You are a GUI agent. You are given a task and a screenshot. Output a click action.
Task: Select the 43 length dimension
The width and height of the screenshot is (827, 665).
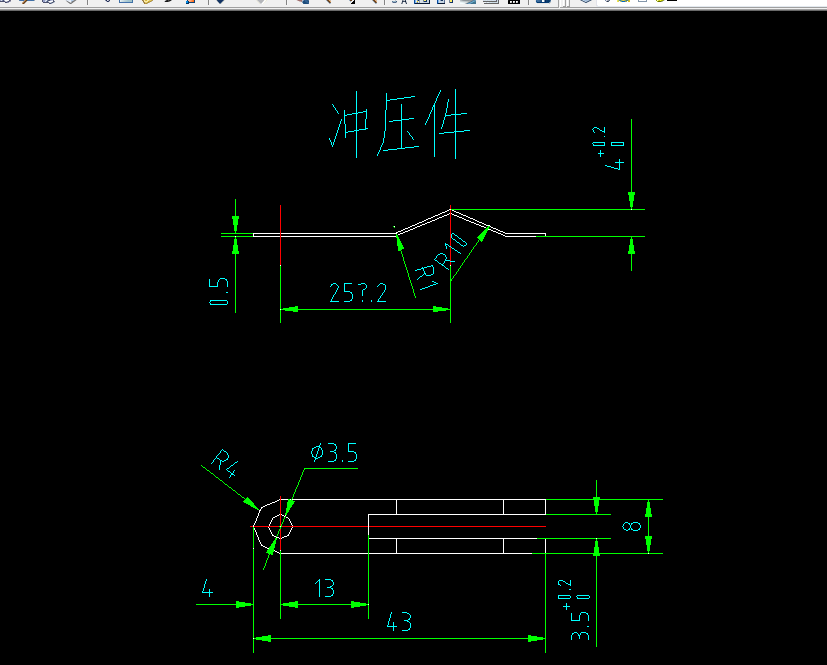click(x=400, y=622)
